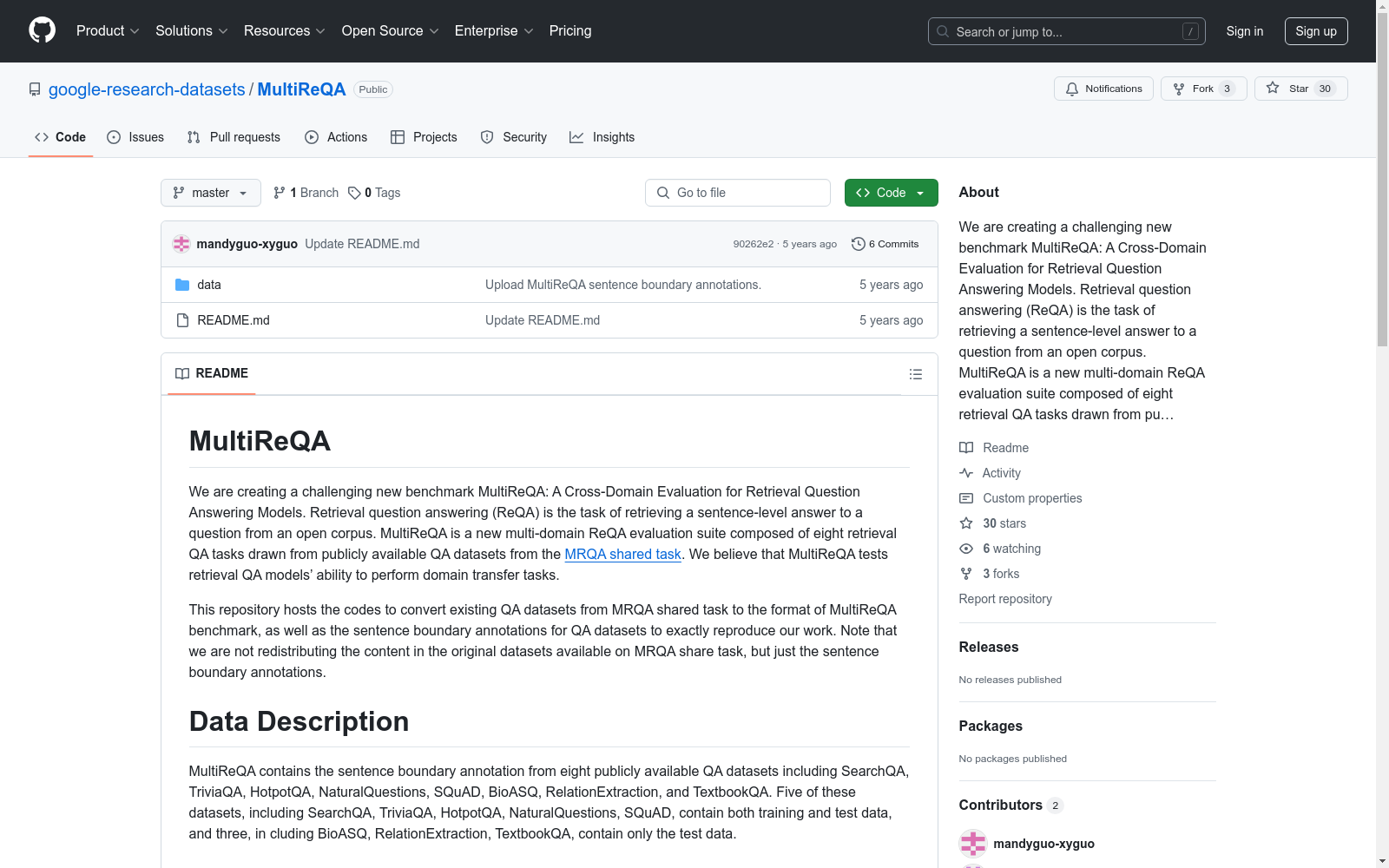Switch to the Issues tab
Viewport: 1389px width, 868px height.
pyautogui.click(x=135, y=137)
